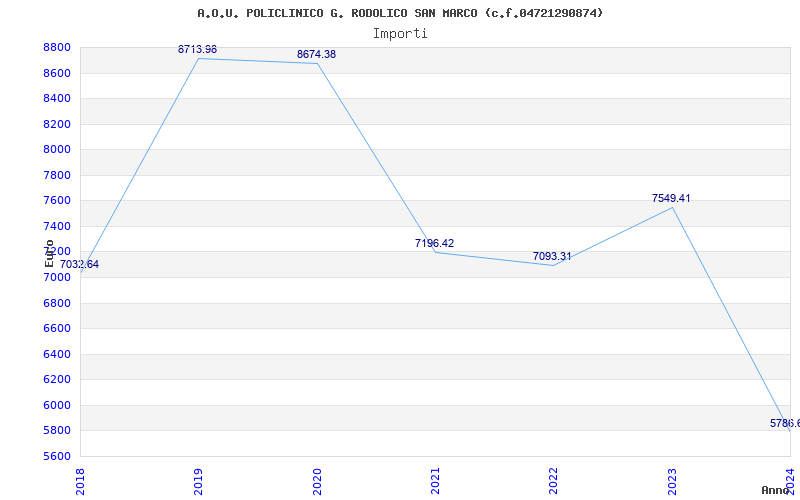Select the 7549.41 data label for 2023
The image size is (800, 500).
tap(671, 198)
